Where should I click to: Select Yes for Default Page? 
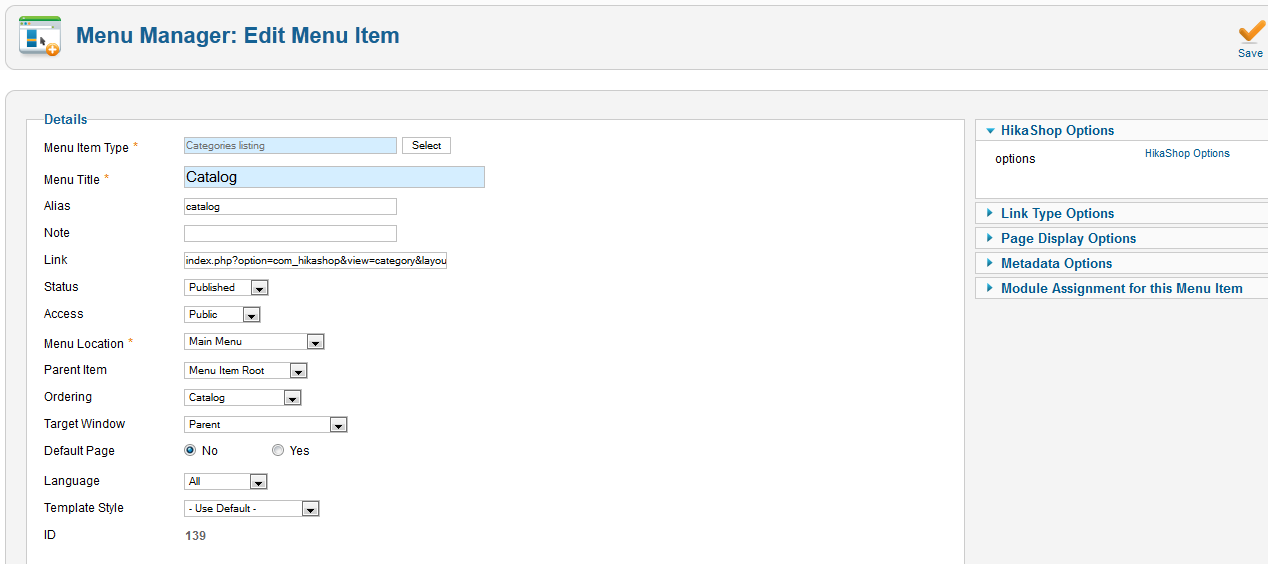click(x=278, y=450)
